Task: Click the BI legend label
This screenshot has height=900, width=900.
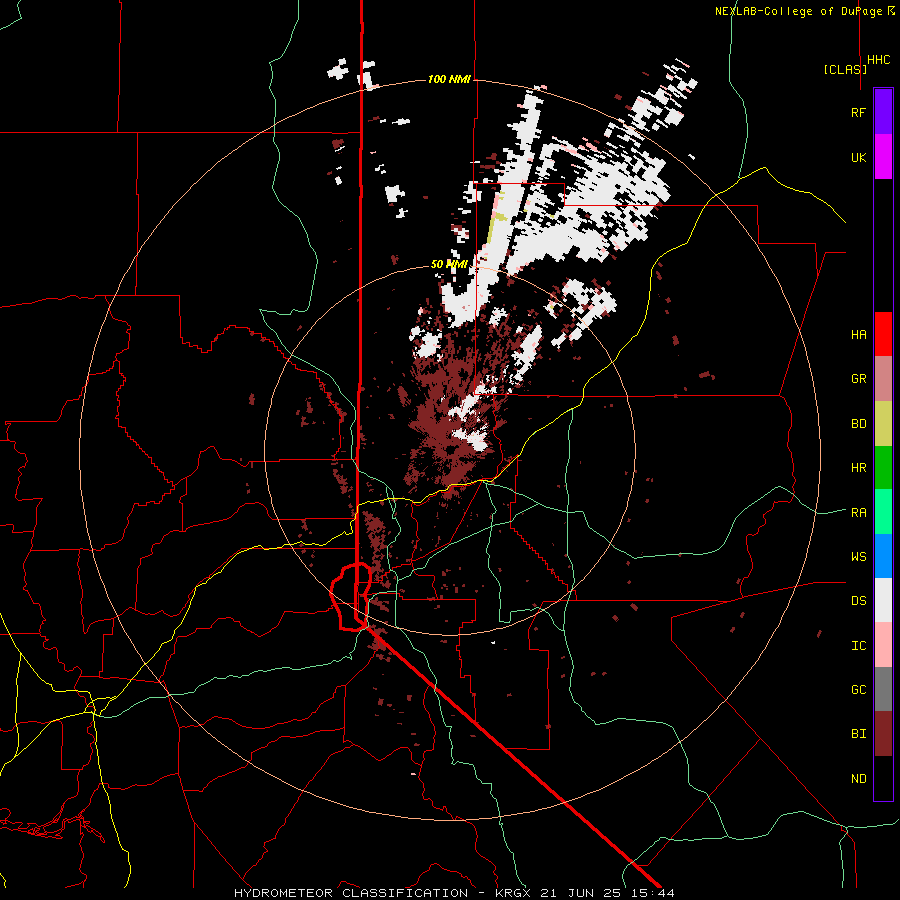Action: (x=858, y=734)
